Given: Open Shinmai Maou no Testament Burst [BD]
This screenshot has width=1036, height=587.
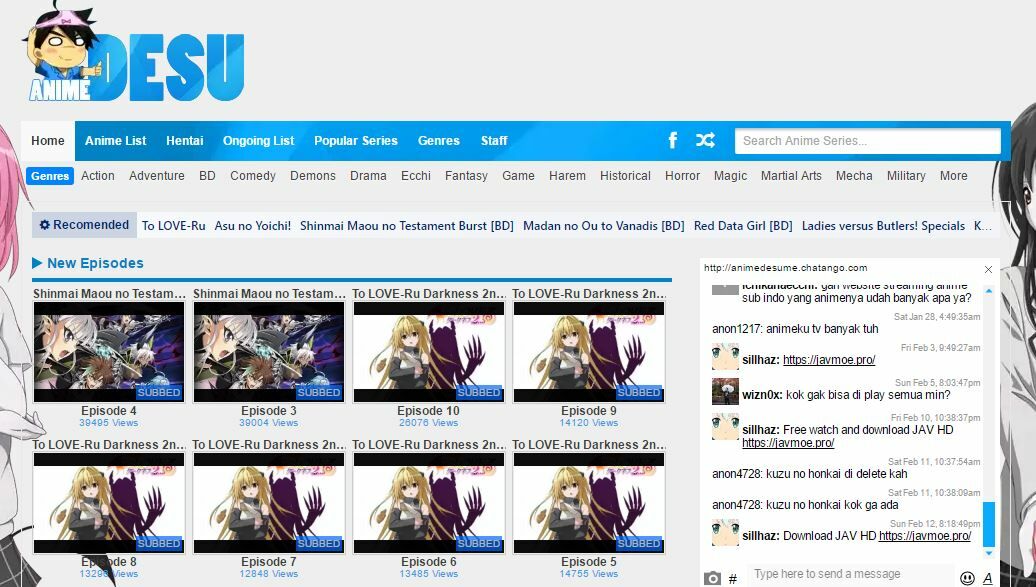Looking at the screenshot, I should coord(407,226).
